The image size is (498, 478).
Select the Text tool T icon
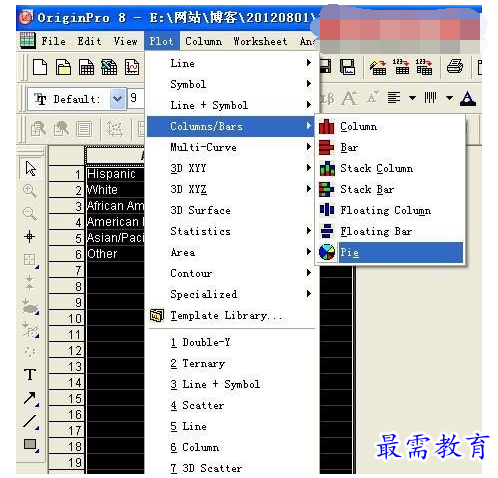(30, 375)
